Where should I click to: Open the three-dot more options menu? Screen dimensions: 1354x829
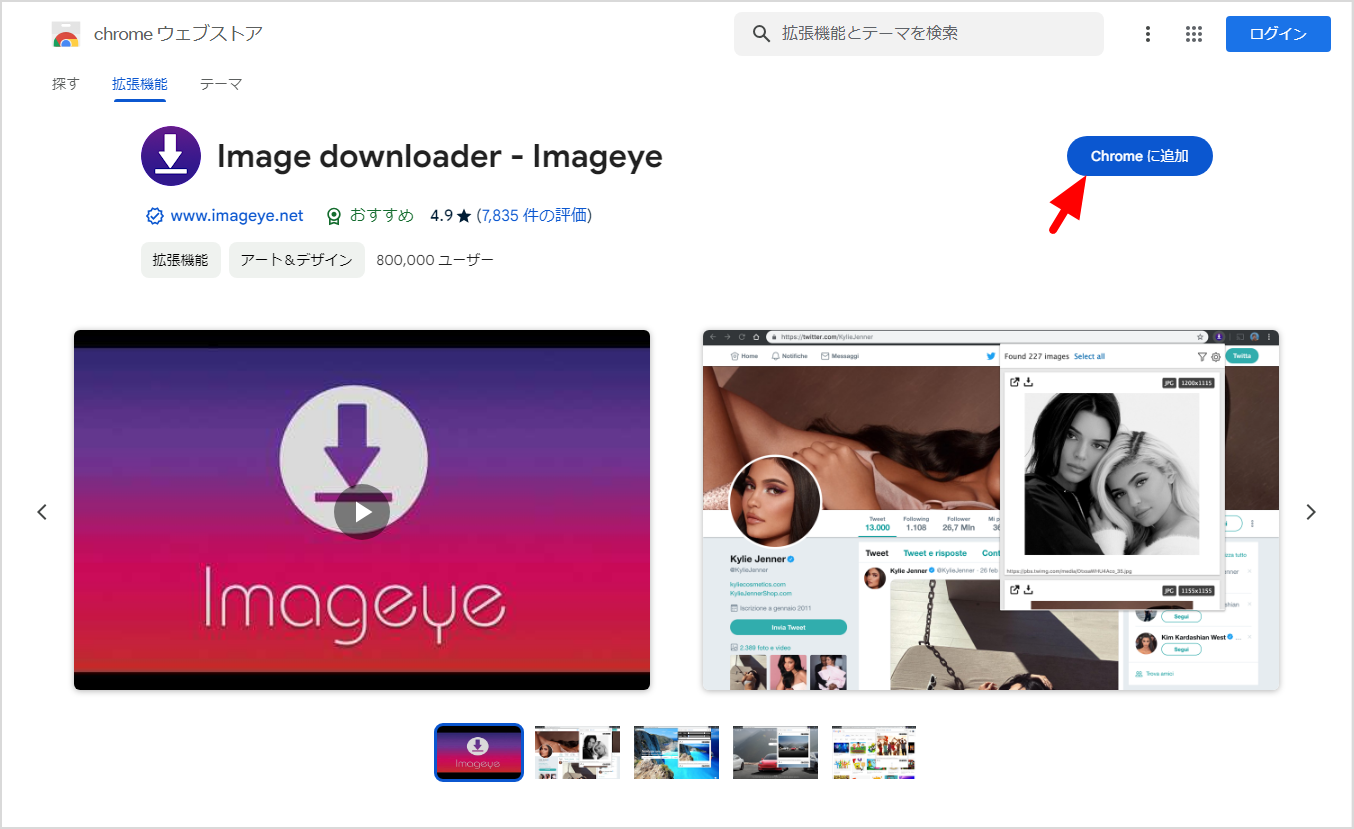1147,34
